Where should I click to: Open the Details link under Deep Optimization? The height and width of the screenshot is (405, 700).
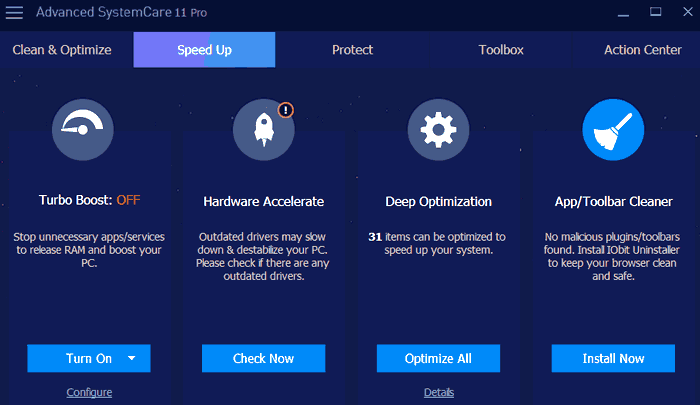pos(439,392)
